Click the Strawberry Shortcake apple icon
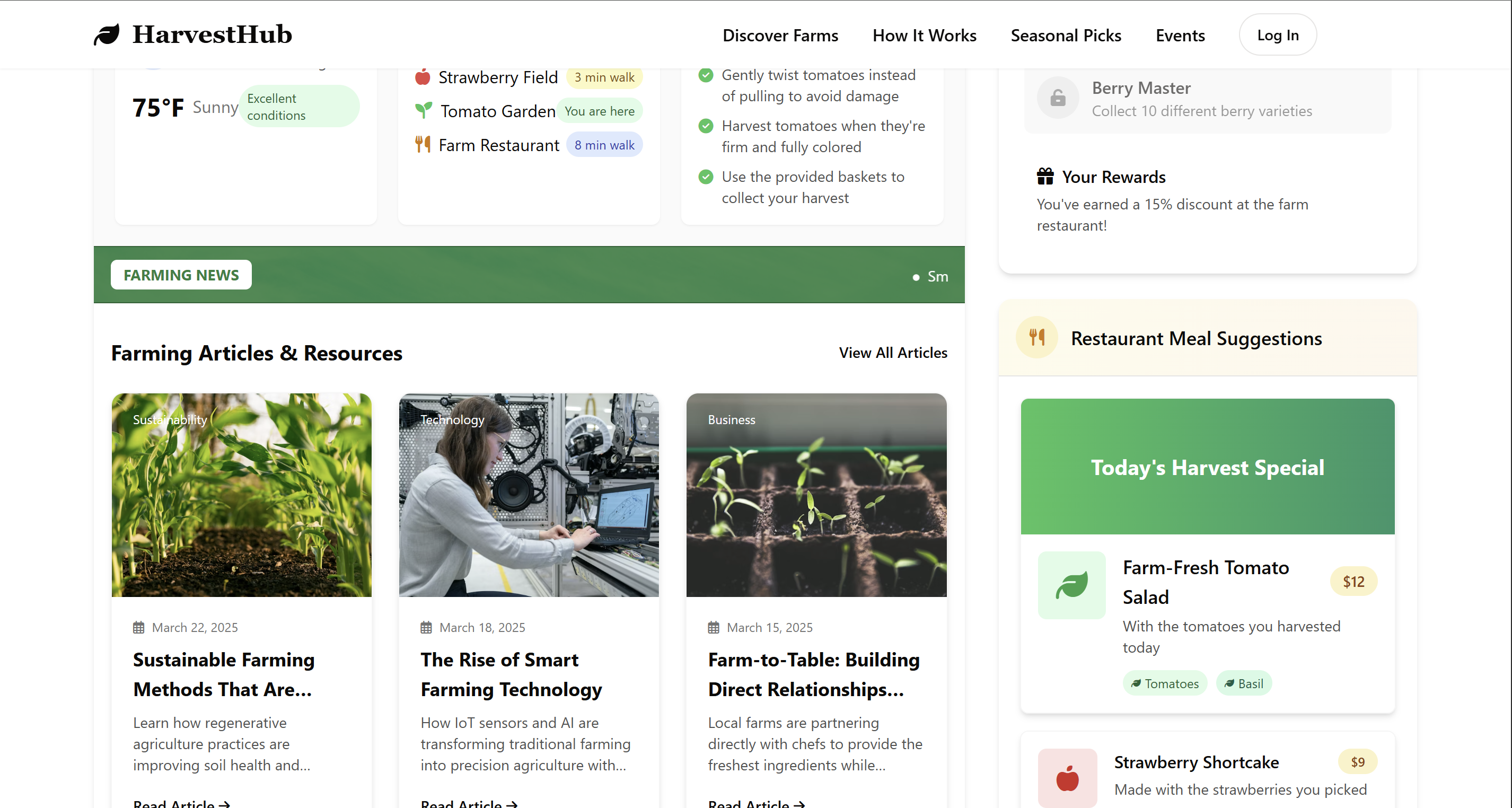This screenshot has height=808, width=1512. pyautogui.click(x=1067, y=779)
